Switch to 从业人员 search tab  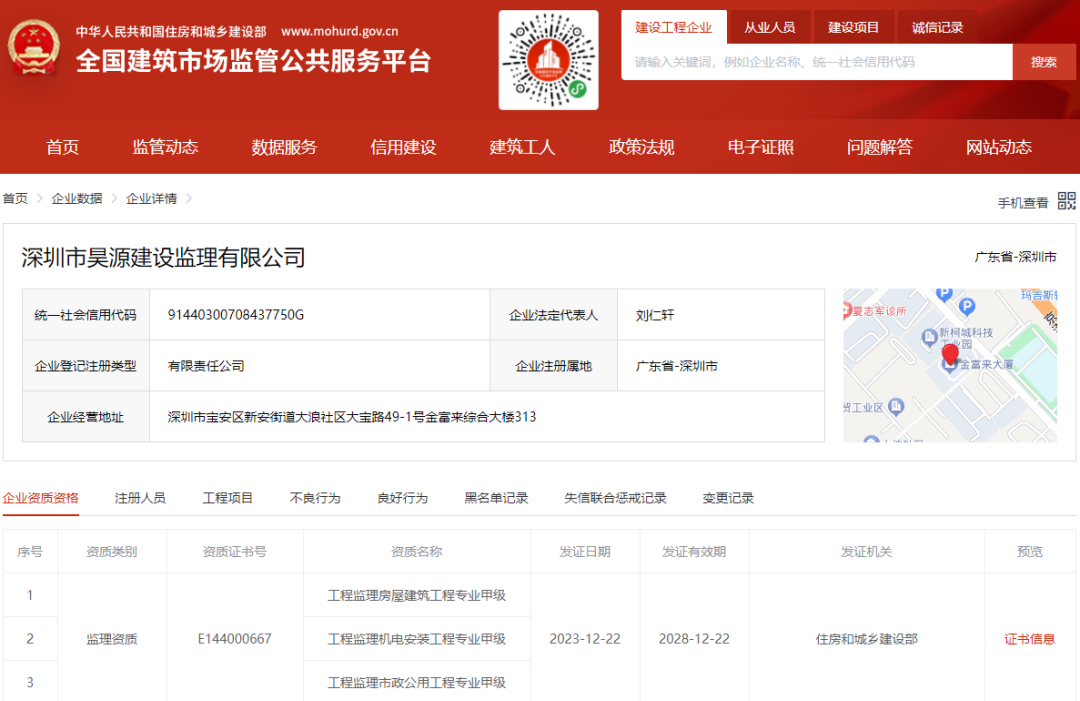770,26
